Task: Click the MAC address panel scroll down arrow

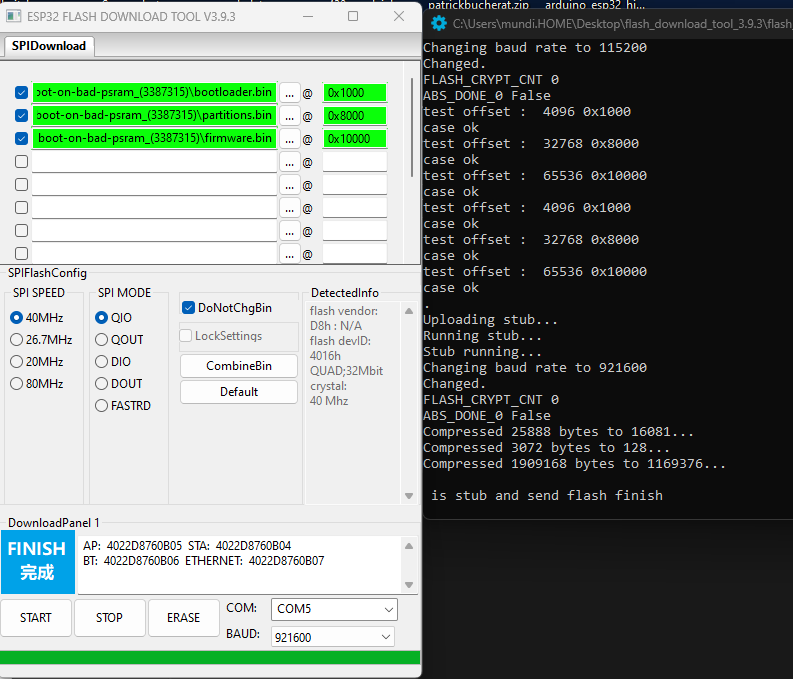Action: [x=409, y=585]
